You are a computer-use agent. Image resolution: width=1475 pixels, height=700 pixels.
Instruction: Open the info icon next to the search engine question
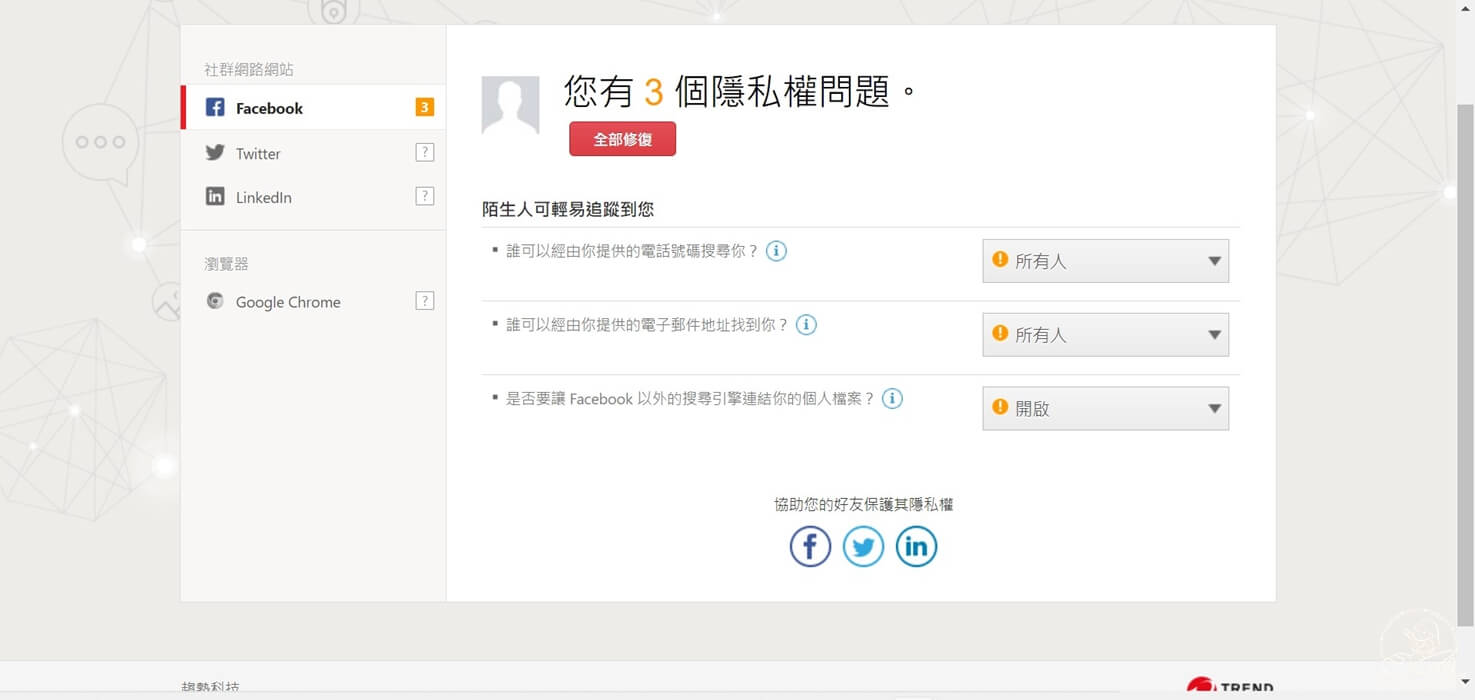892,398
